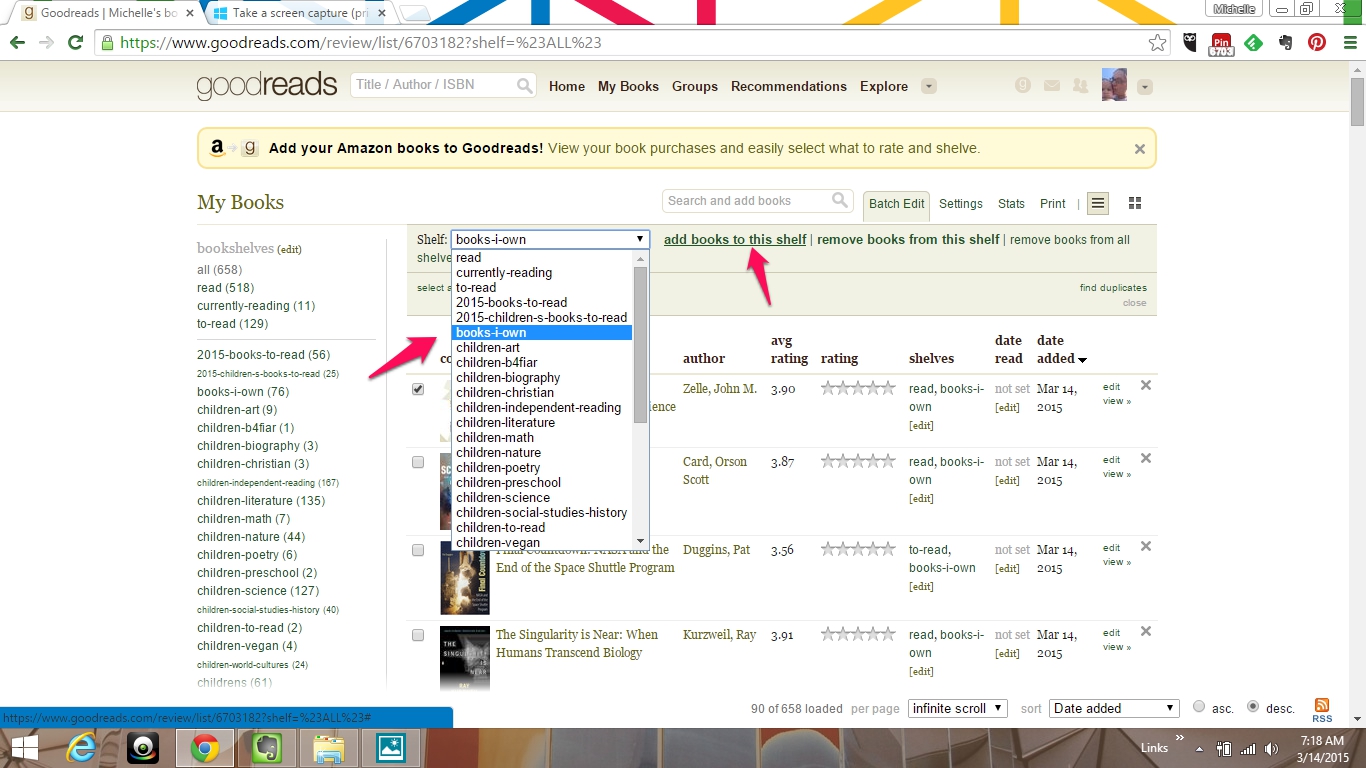Viewport: 1366px width, 768px height.
Task: Open the friend requests icon
Action: point(1080,86)
